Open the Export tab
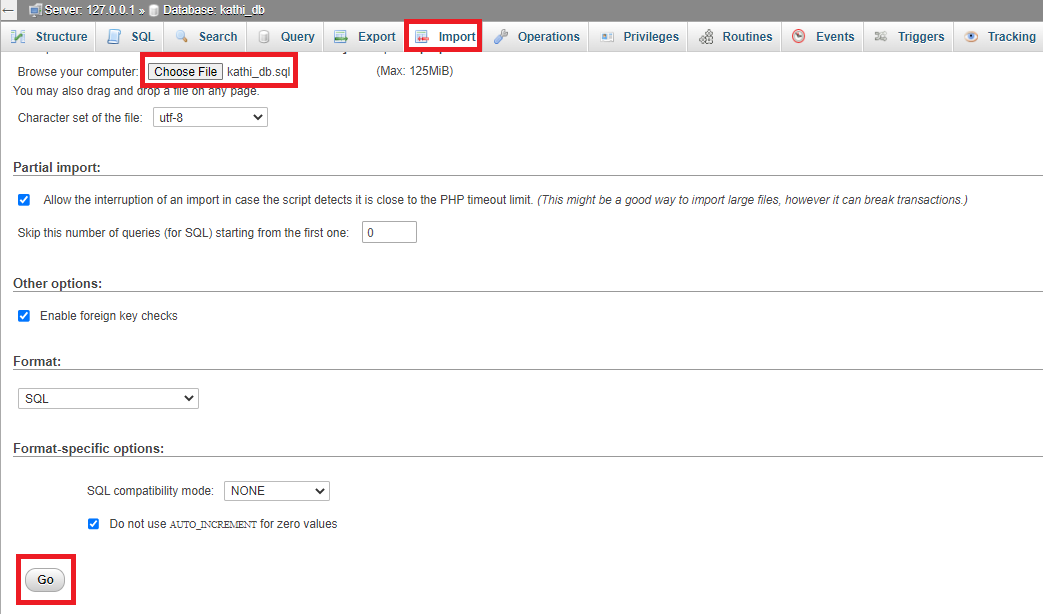 [365, 37]
